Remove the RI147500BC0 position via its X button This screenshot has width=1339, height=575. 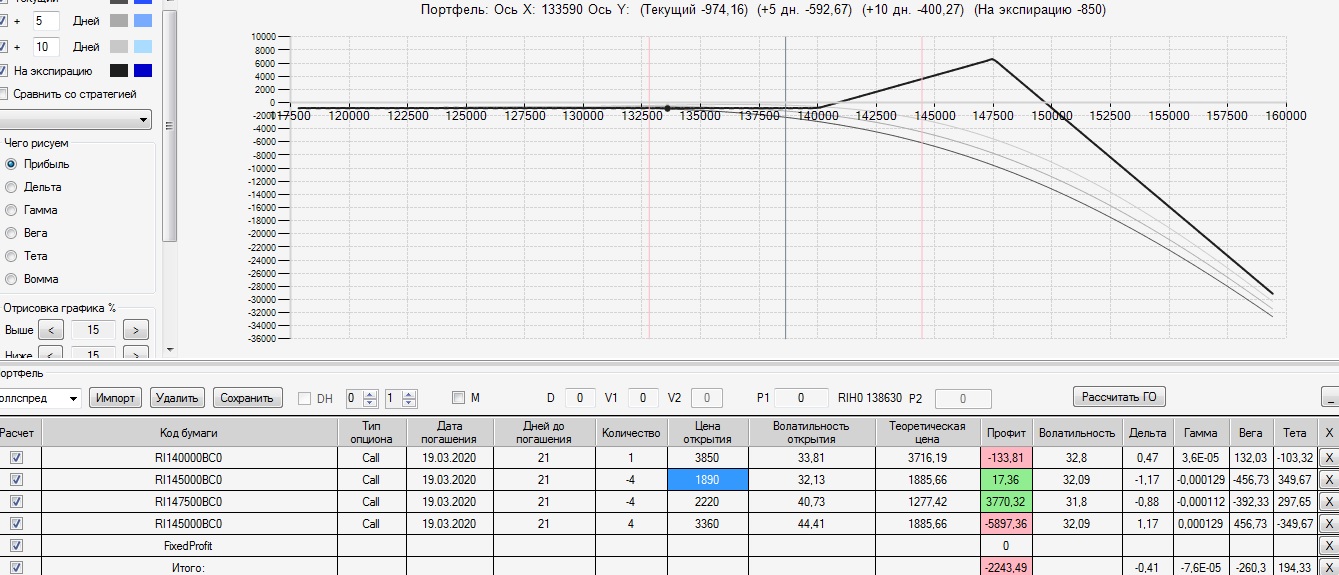coord(1328,502)
